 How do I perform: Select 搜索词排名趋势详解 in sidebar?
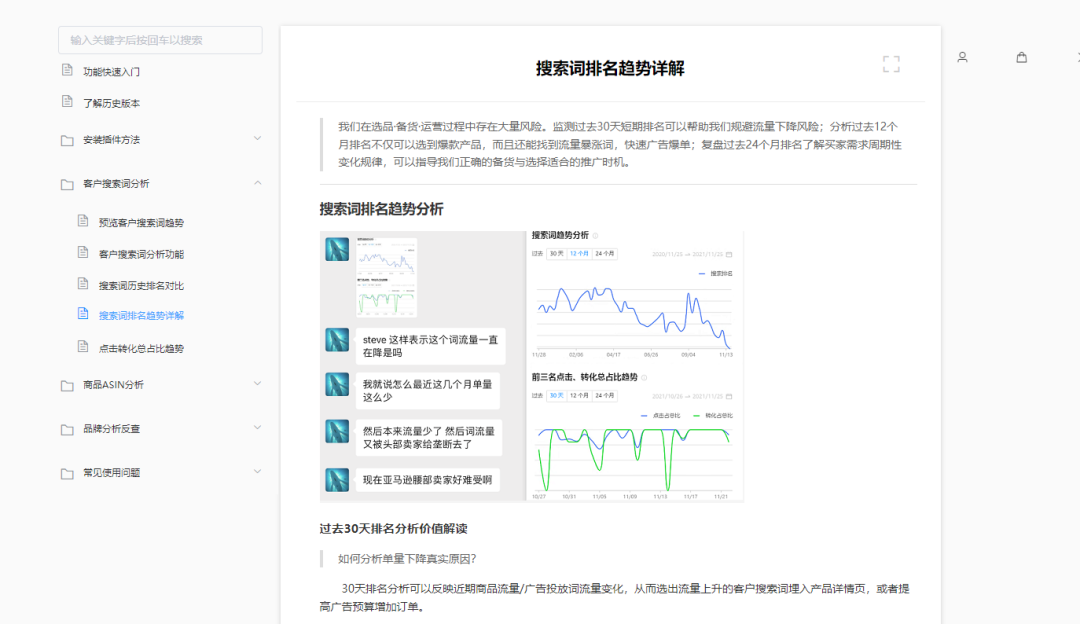click(x=141, y=315)
